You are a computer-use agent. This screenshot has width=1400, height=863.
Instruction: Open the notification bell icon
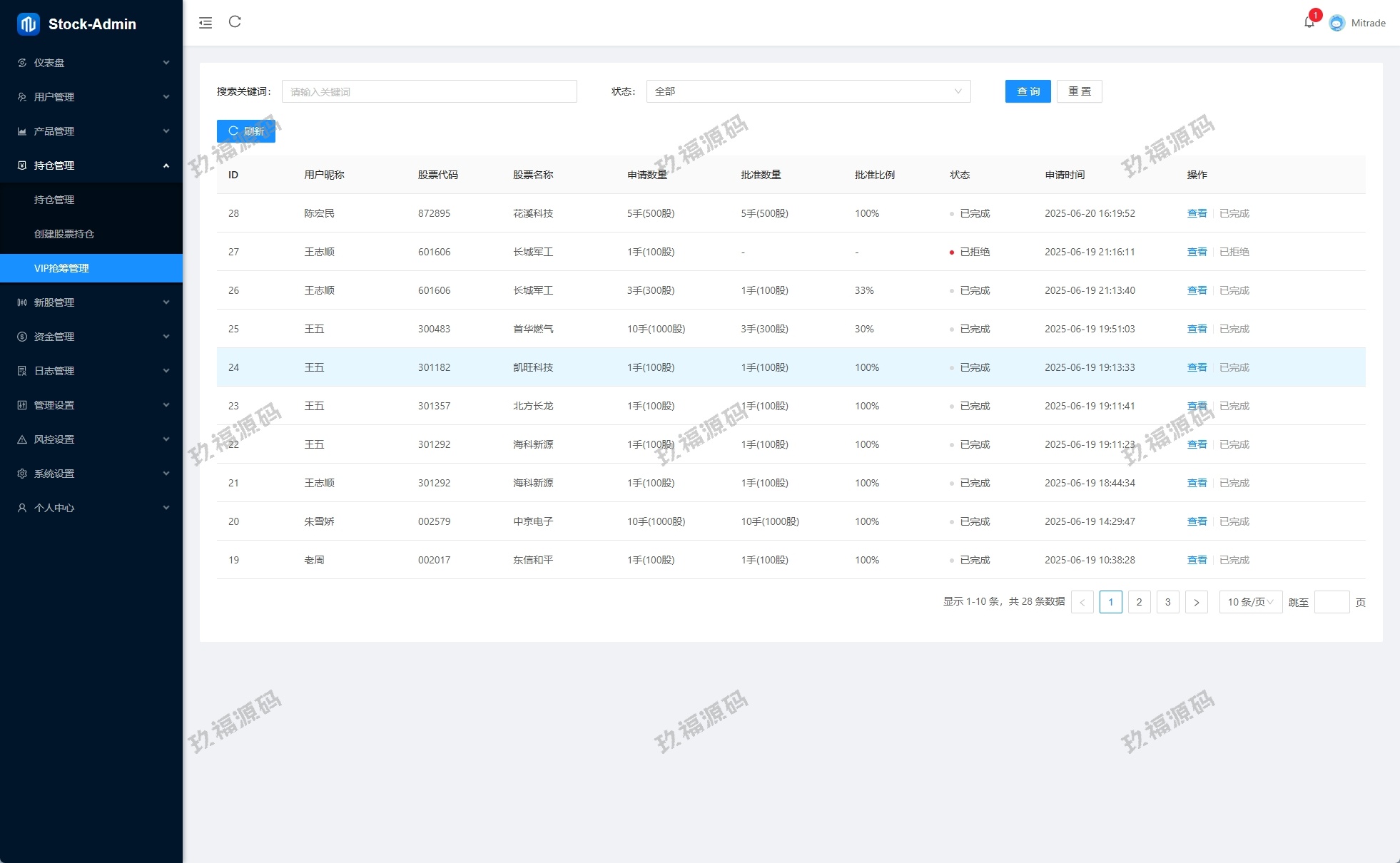pyautogui.click(x=1309, y=23)
